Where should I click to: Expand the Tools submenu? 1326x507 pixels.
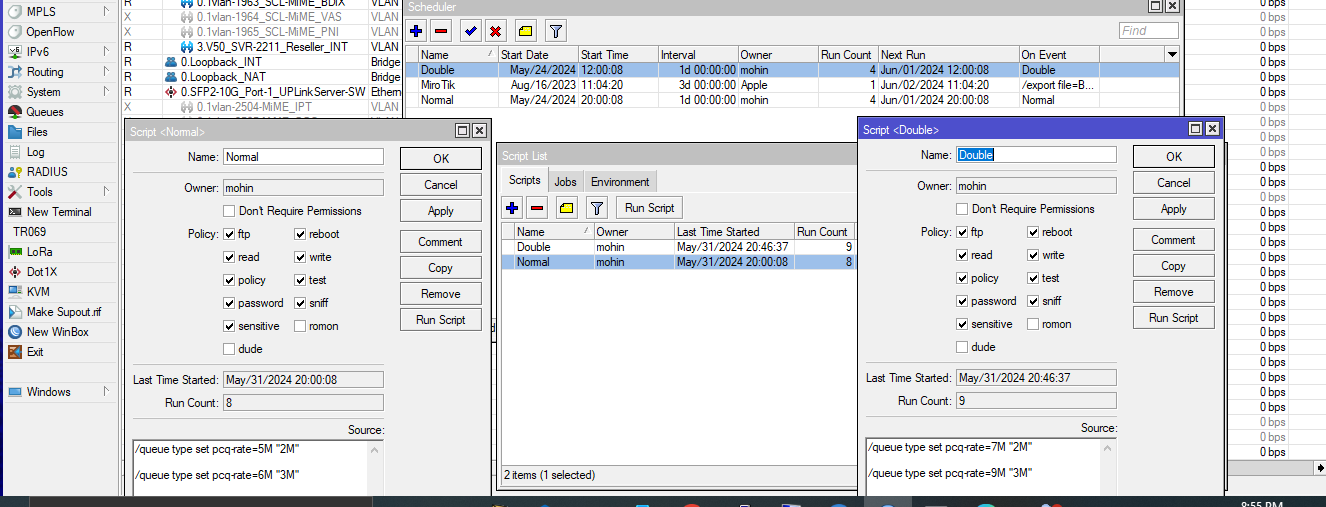point(106,192)
